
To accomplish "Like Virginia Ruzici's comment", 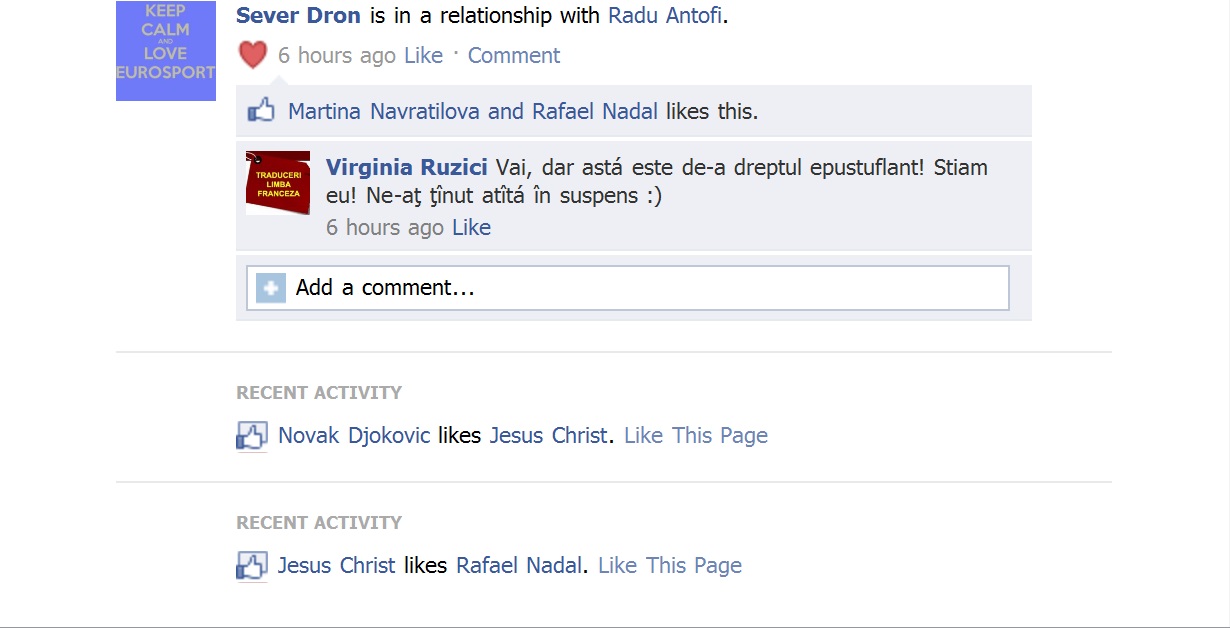I will point(471,228).
